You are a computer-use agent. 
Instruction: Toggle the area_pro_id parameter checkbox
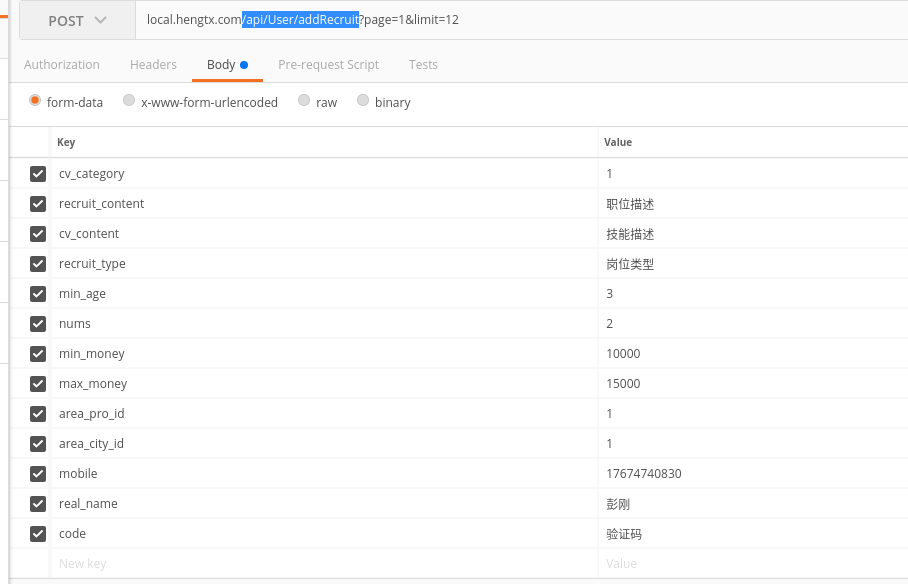click(x=38, y=414)
